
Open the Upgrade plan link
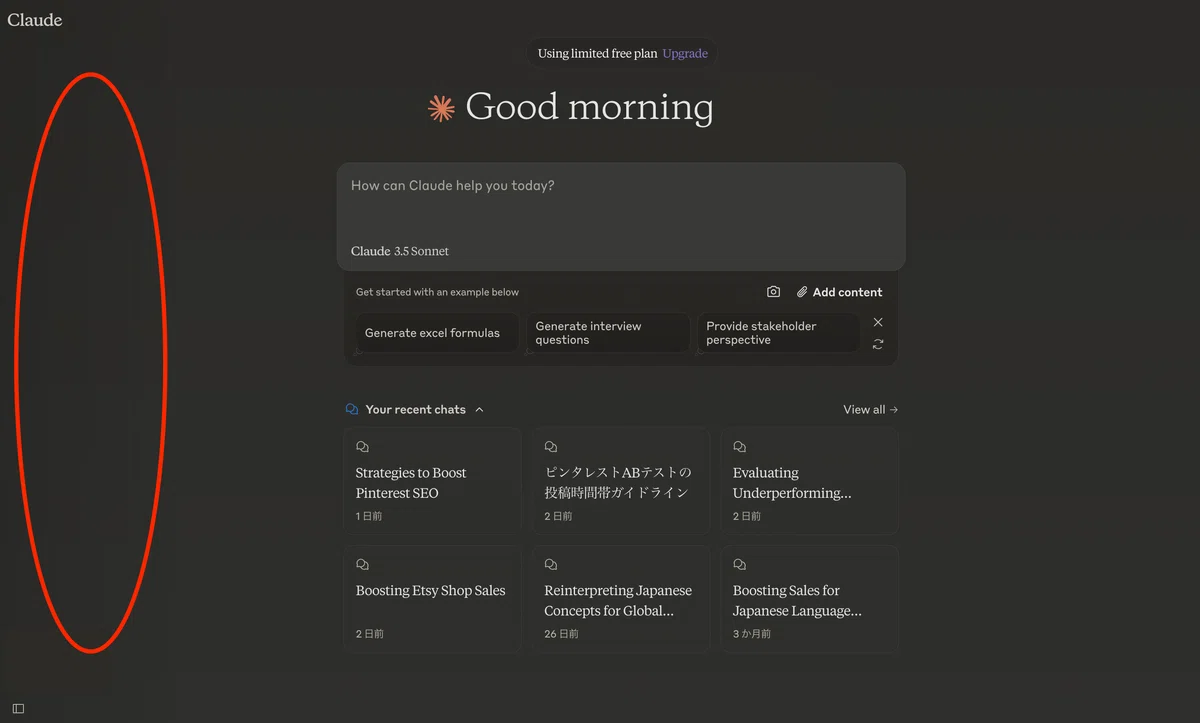(685, 54)
